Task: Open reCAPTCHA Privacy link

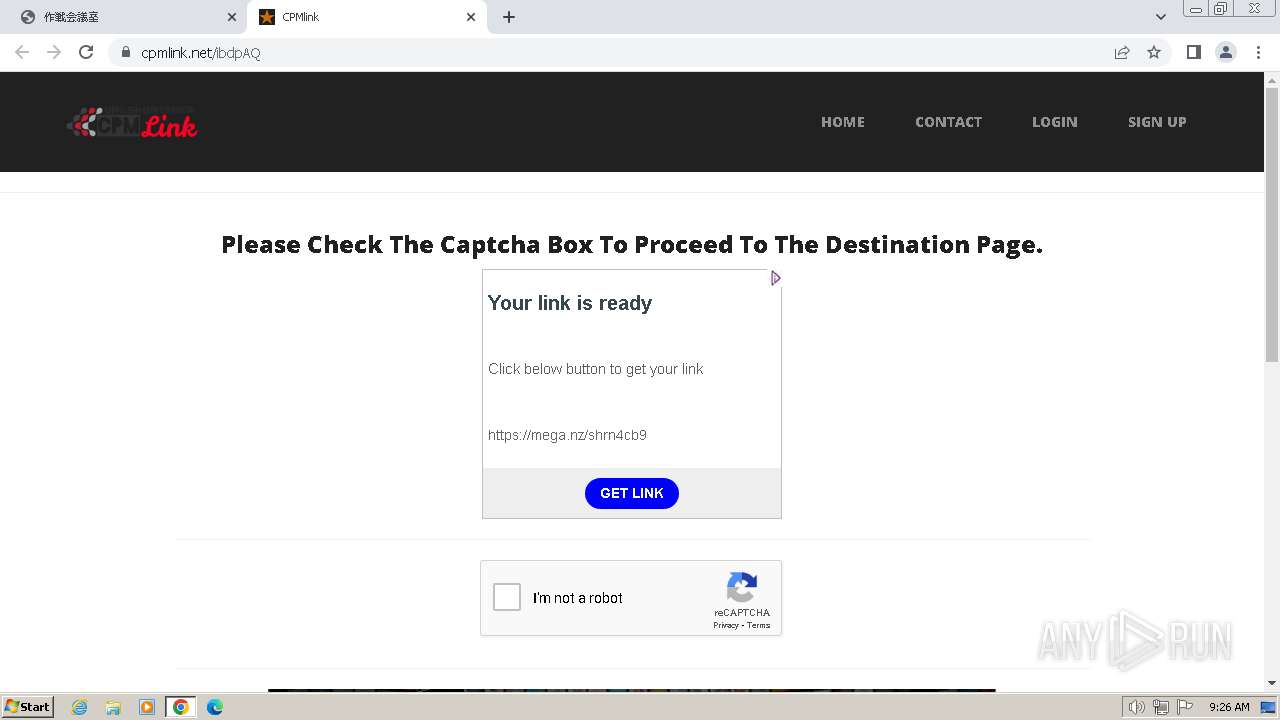Action: 725,625
